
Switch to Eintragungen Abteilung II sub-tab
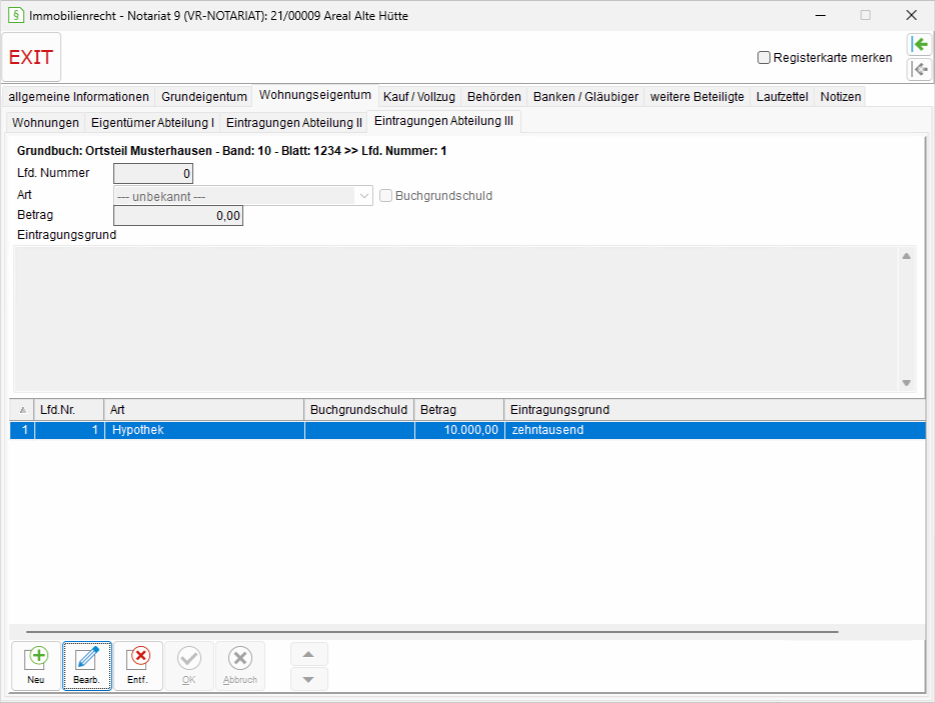(x=294, y=122)
